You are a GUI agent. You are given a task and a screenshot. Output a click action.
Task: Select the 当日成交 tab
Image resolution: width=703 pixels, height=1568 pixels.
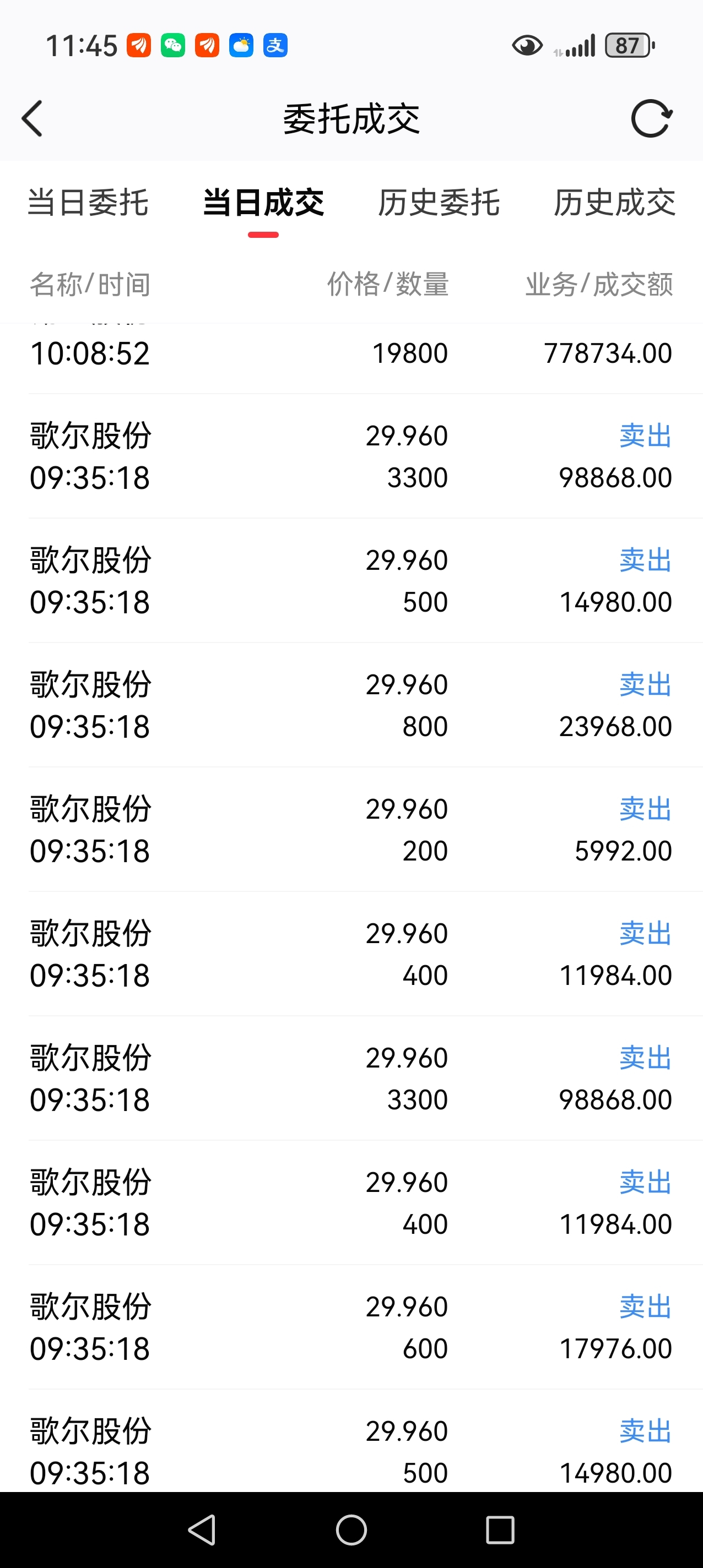(263, 203)
